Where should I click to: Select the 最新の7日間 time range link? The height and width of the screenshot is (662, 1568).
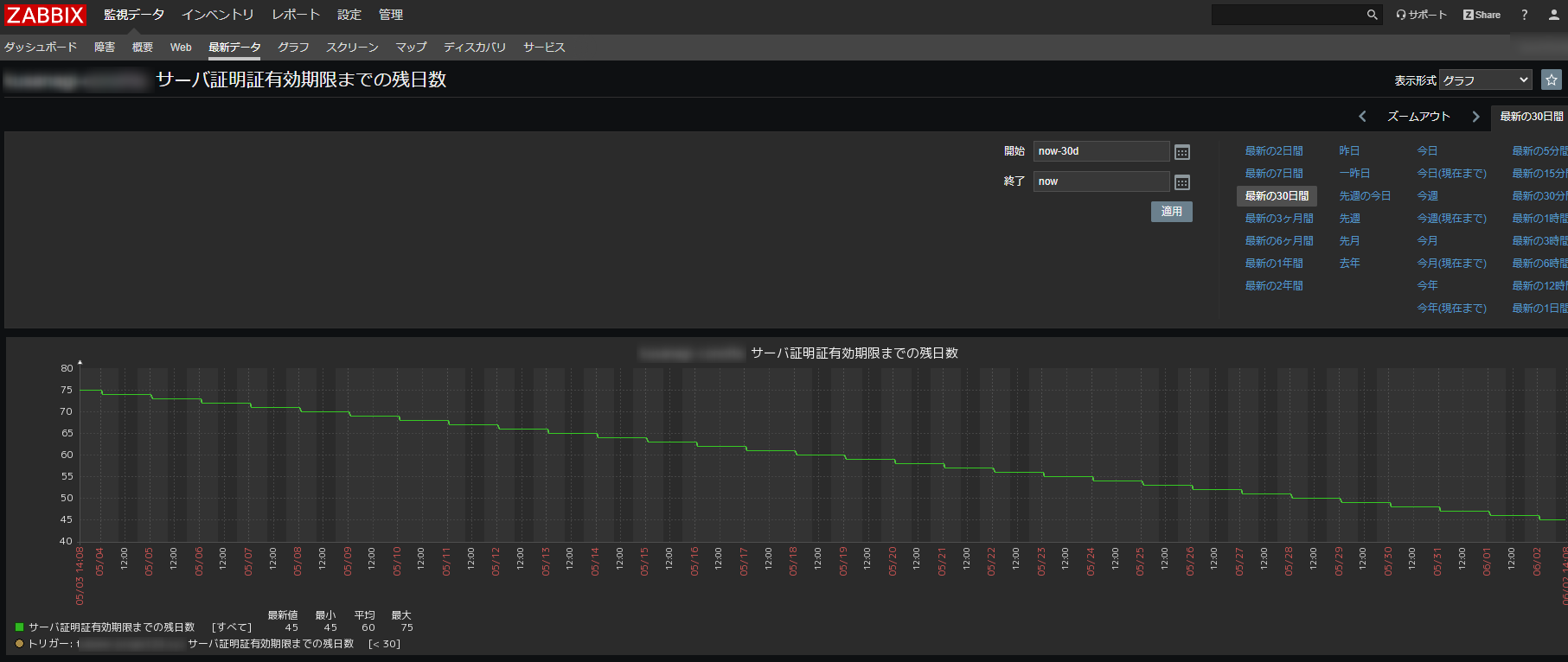click(x=1273, y=174)
